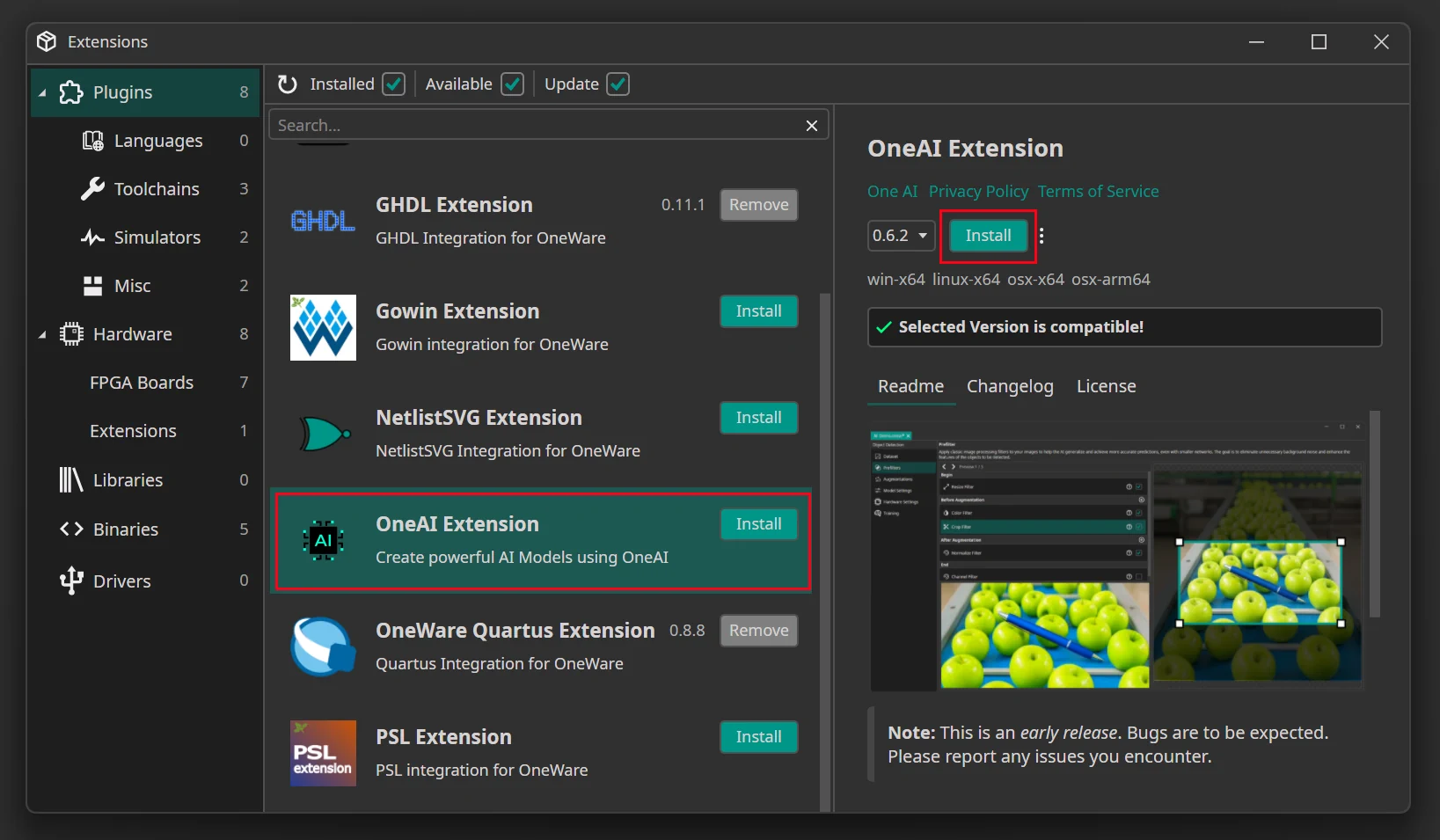1440x840 pixels.
Task: Open the 0.6.2 version dropdown
Action: (900, 236)
